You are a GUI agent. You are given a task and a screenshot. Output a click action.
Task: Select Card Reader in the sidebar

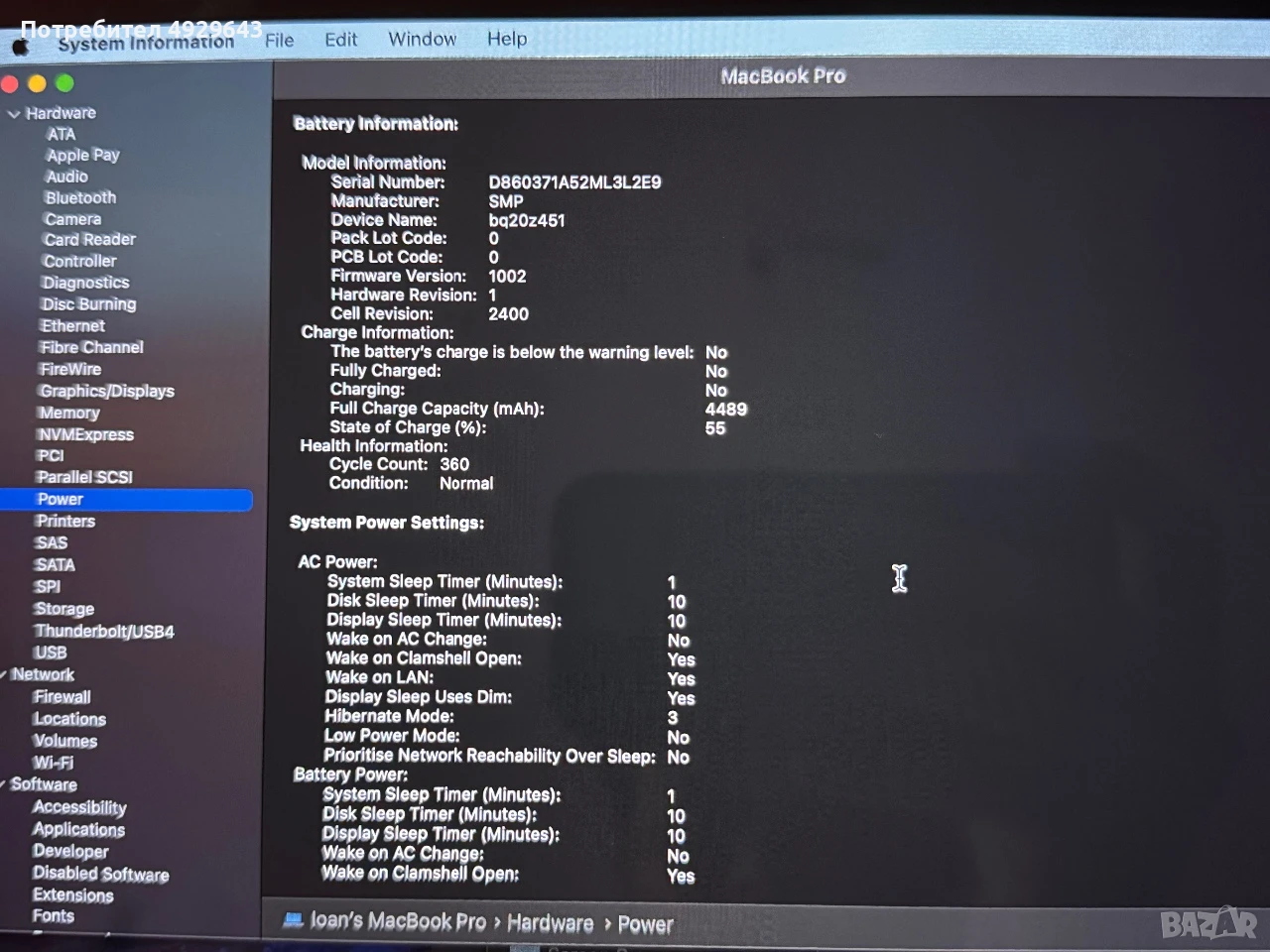(x=89, y=239)
